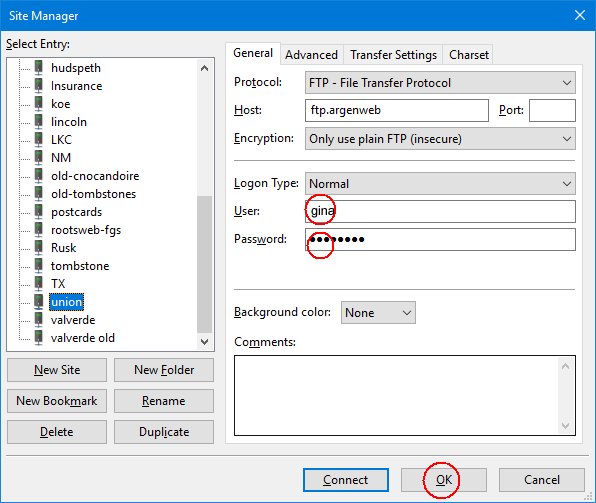Viewport: 596px width, 503px height.
Task: Click the server icon beside valverde old
Action: coord(39,338)
